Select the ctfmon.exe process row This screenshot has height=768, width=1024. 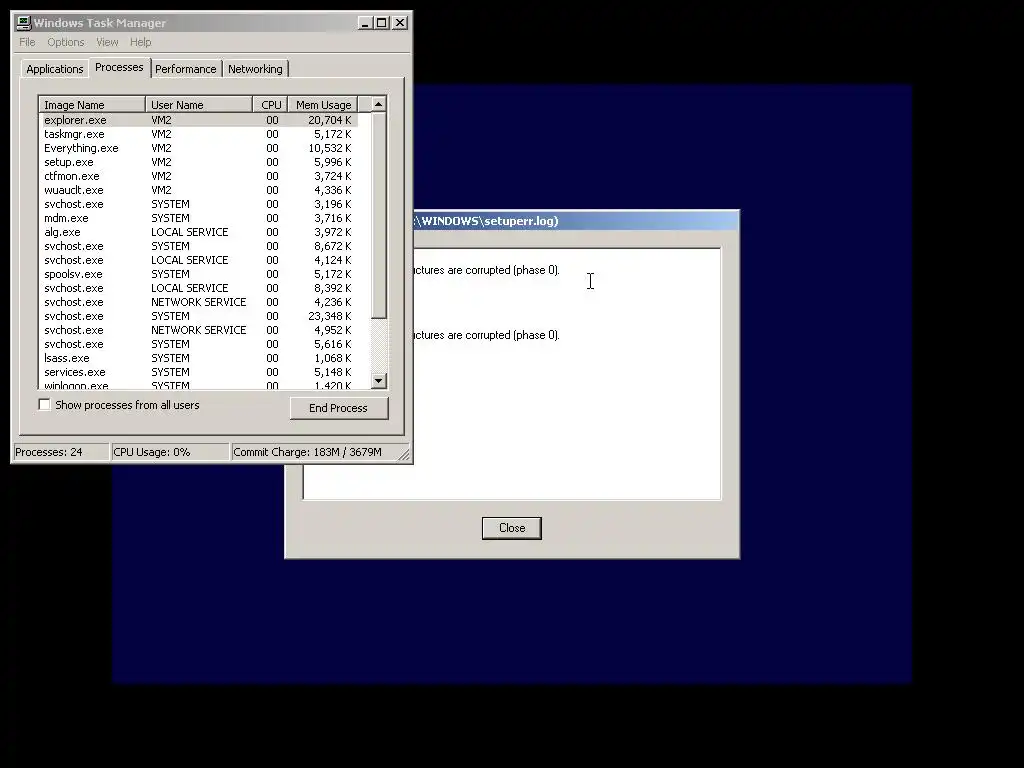[x=199, y=176]
